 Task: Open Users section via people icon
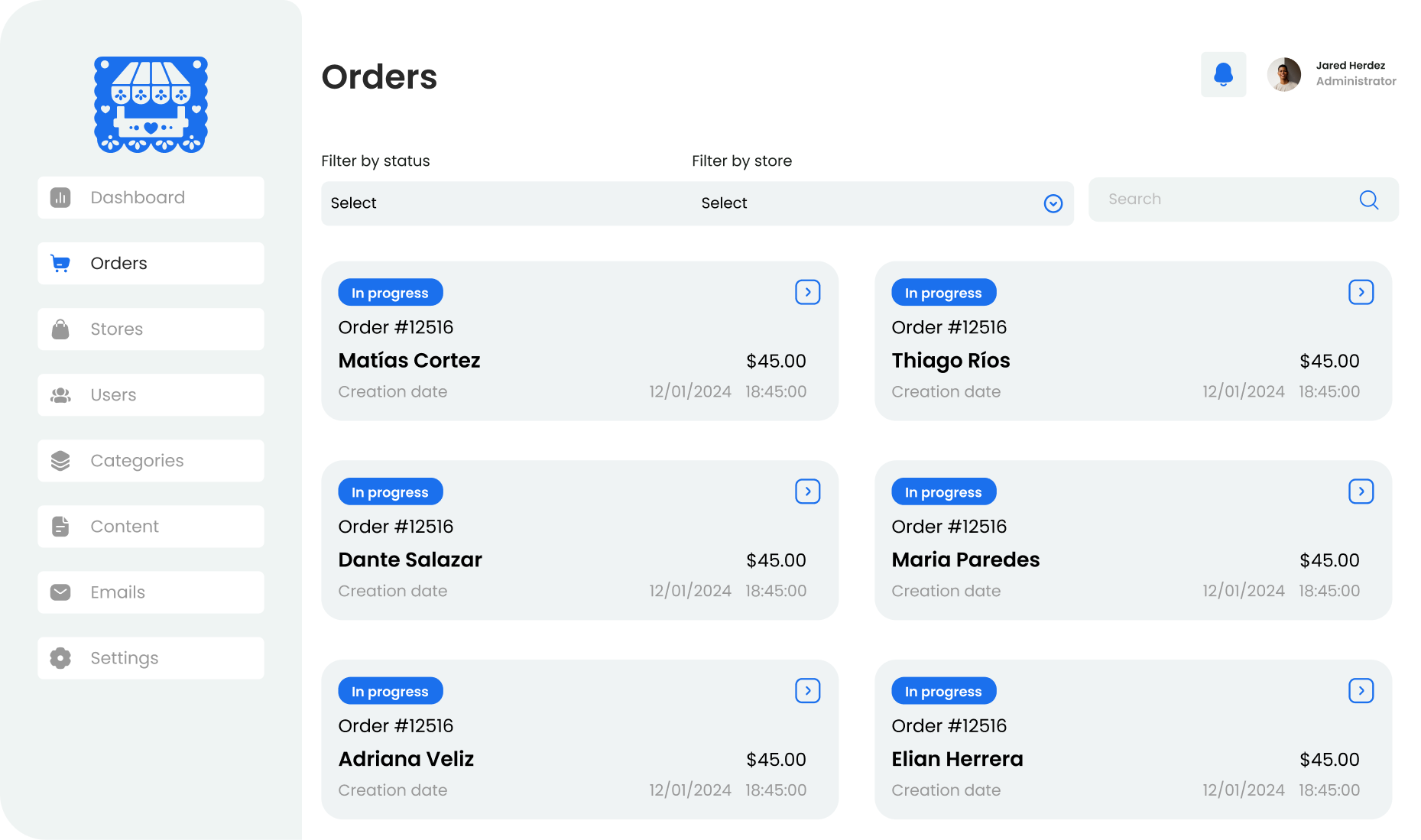point(60,394)
